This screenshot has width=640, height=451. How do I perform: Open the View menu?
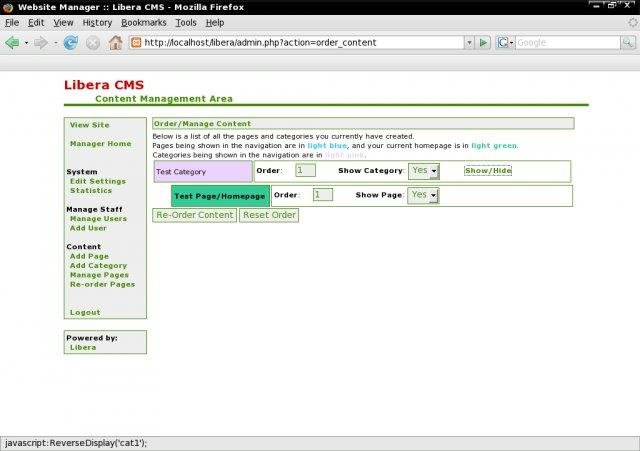(x=63, y=23)
